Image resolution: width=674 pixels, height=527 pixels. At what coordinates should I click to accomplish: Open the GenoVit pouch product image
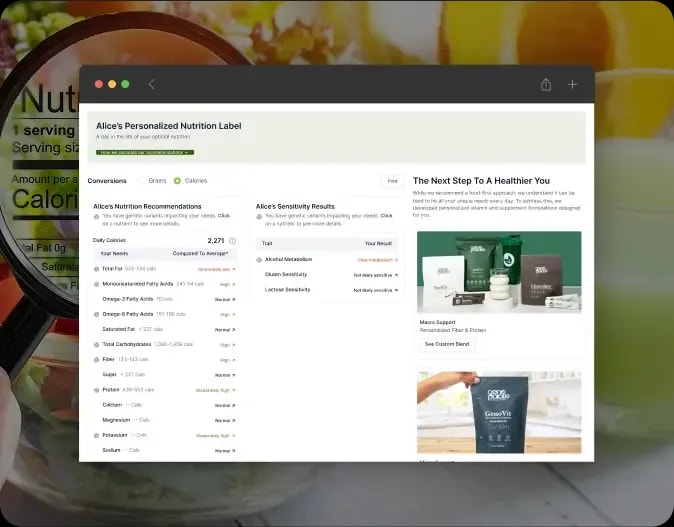click(x=499, y=412)
